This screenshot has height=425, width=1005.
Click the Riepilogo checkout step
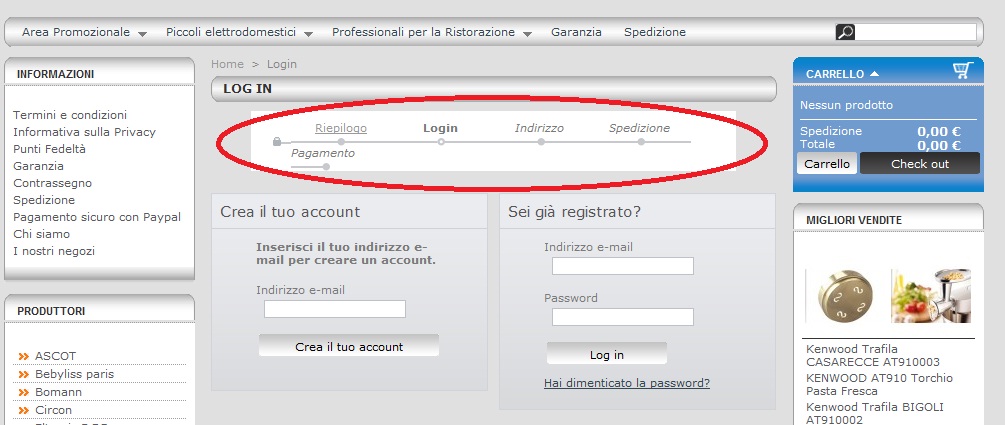[341, 128]
